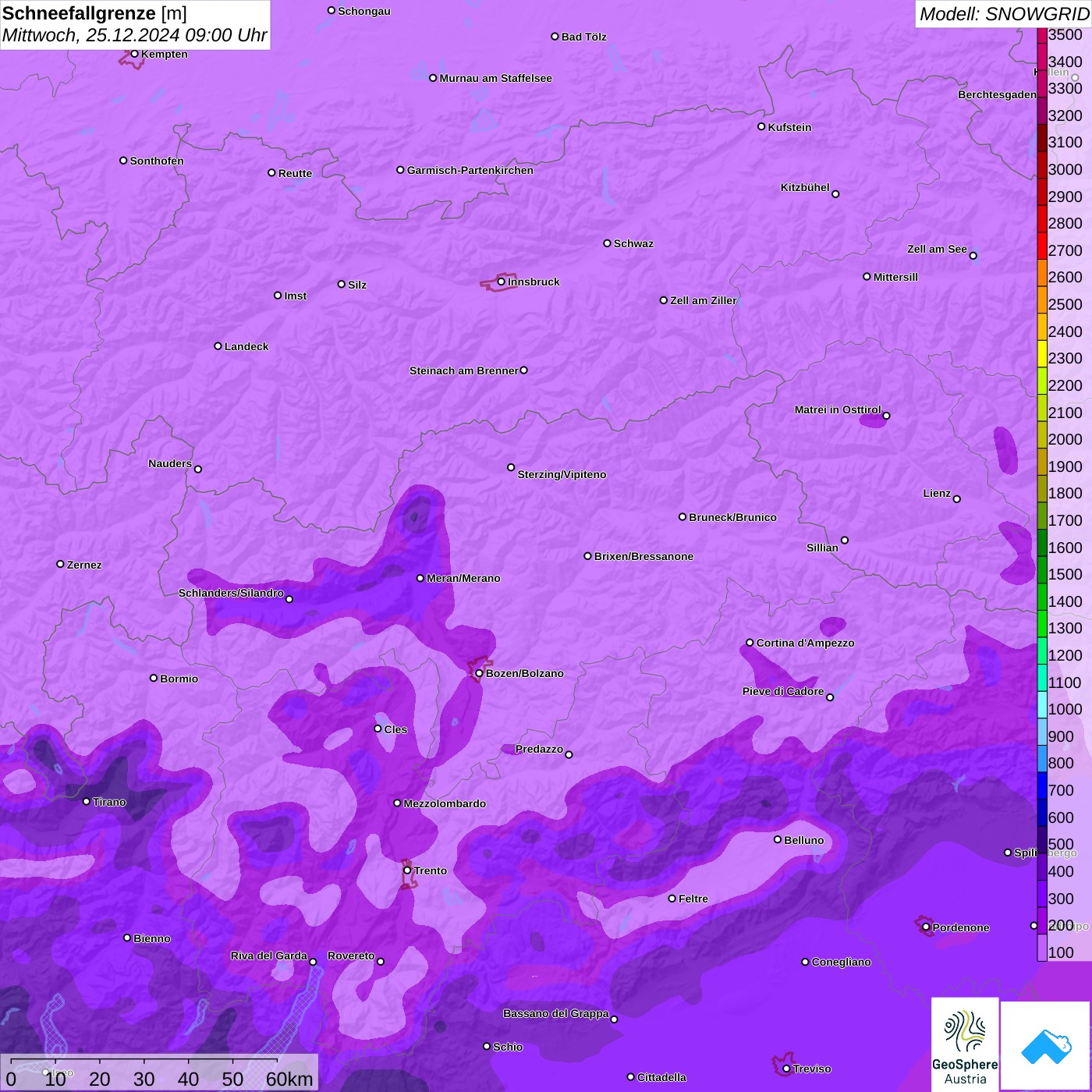
Task: Click the date Mittwoch, 25.12.2024 09:00 Uhr
Action: pos(134,35)
